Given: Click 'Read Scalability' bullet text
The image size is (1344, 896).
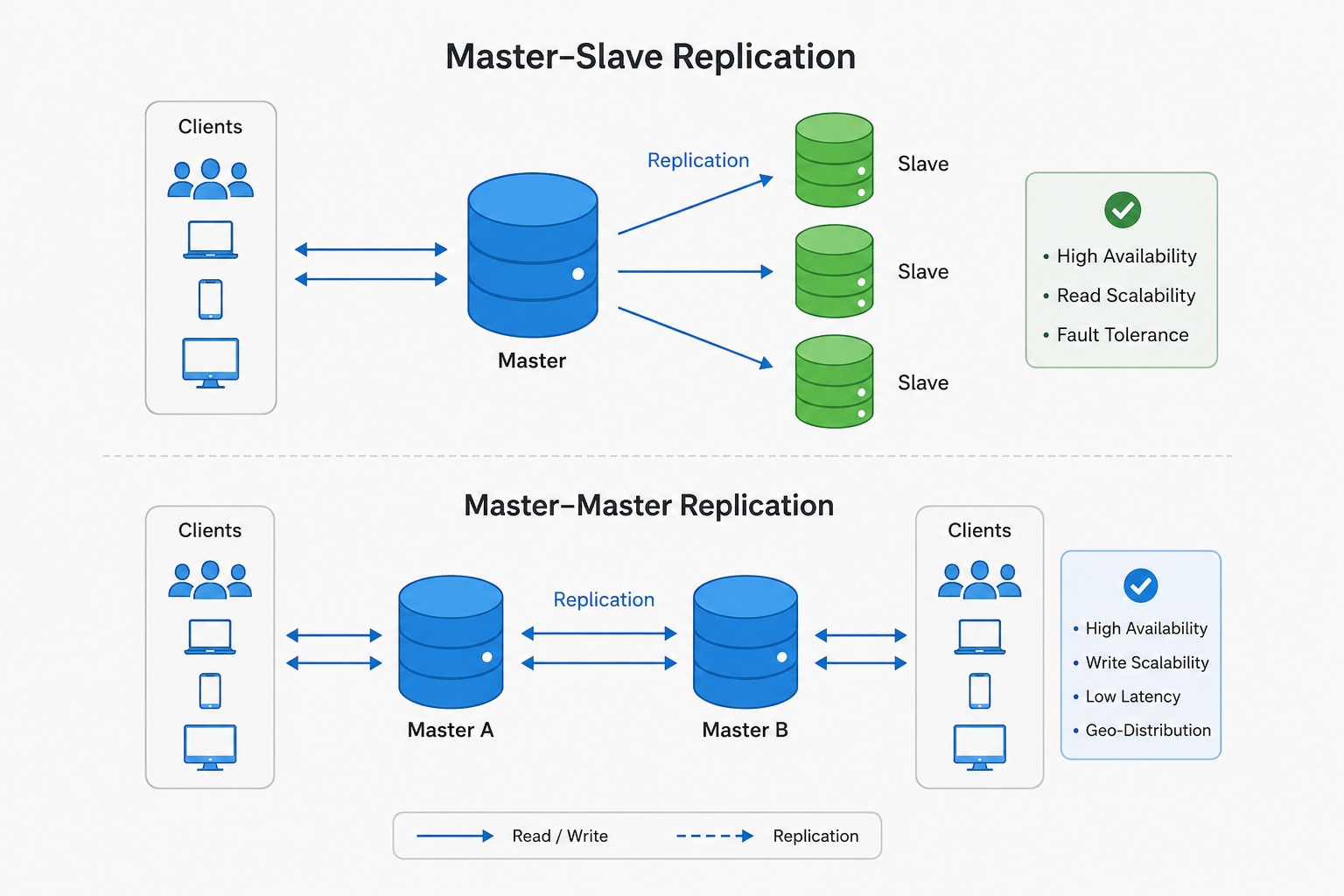Looking at the screenshot, I should 1126,296.
